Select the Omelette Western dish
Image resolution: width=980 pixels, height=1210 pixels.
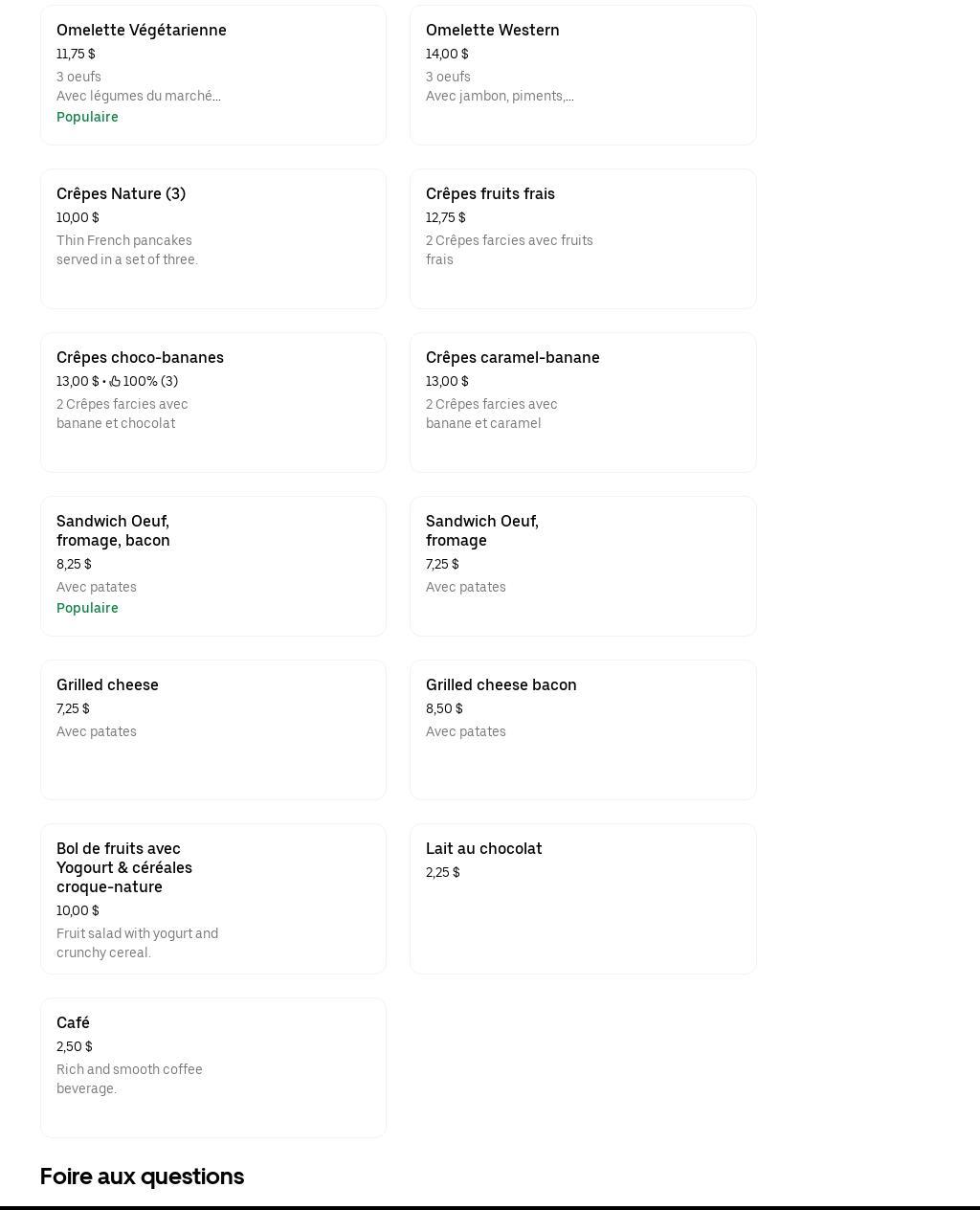tap(493, 31)
